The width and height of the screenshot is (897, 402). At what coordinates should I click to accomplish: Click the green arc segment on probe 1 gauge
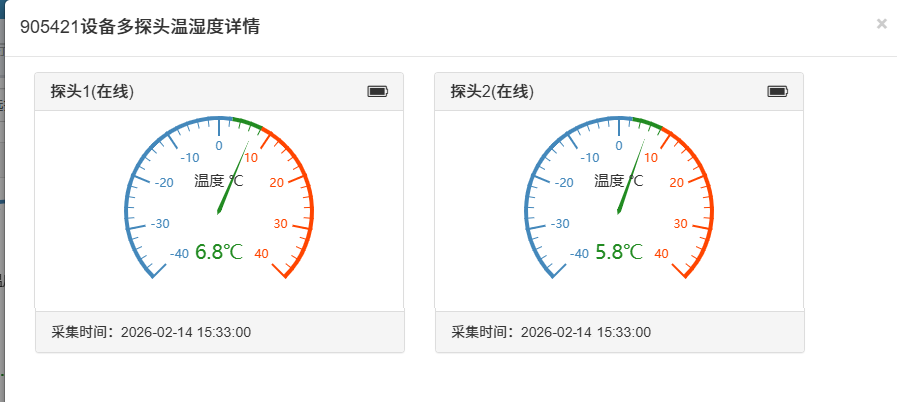pyautogui.click(x=248, y=122)
